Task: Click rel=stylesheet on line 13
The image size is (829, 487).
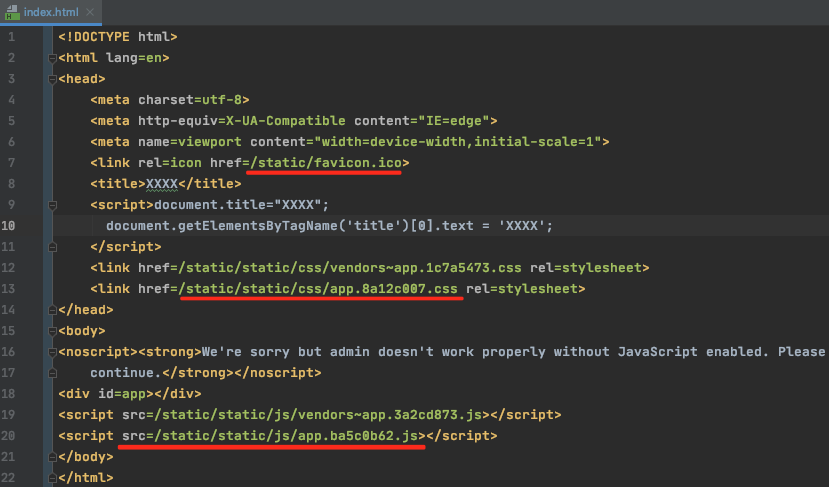Action: coord(521,289)
